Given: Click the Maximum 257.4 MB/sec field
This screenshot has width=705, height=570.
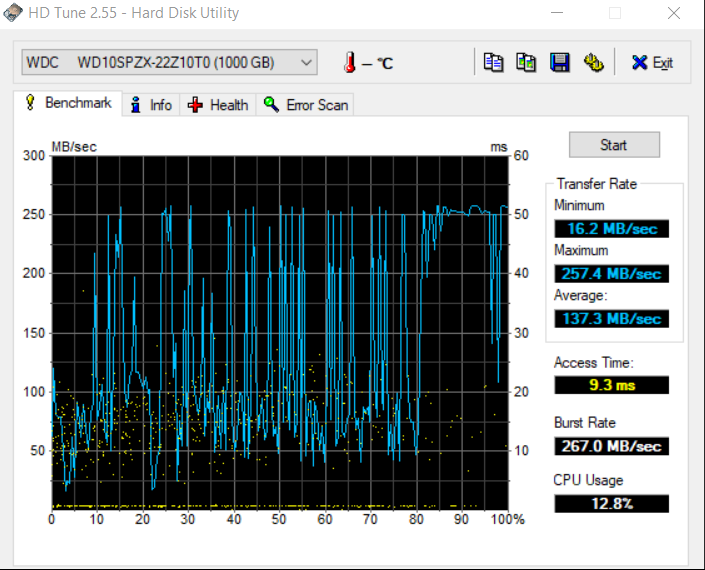Looking at the screenshot, I should 611,273.
